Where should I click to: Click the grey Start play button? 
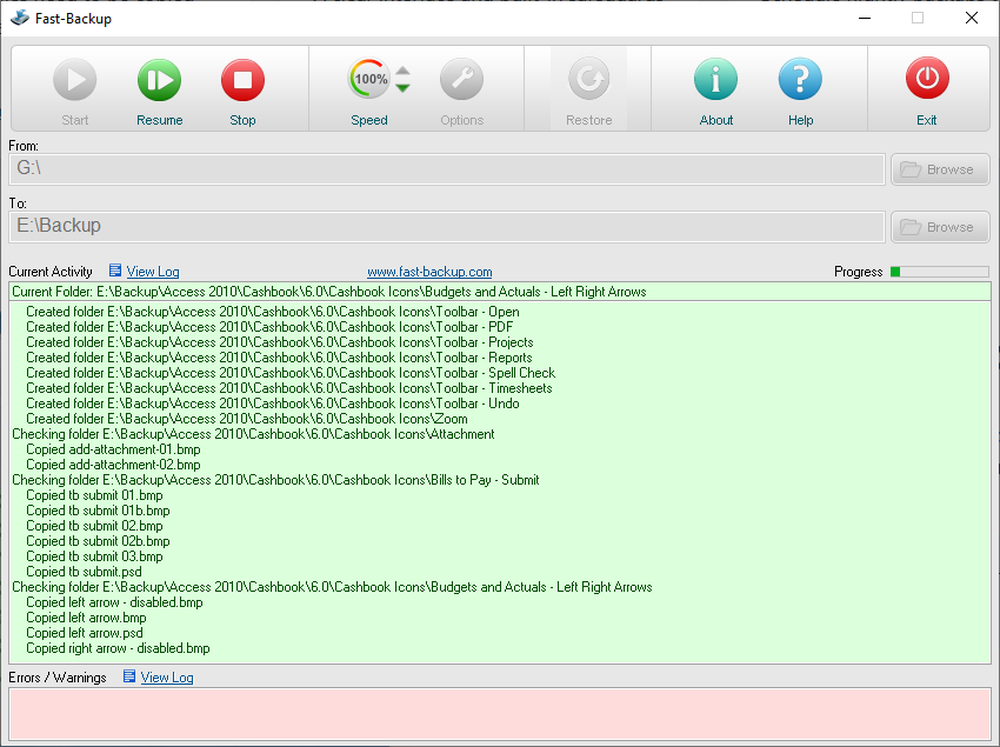[75, 80]
